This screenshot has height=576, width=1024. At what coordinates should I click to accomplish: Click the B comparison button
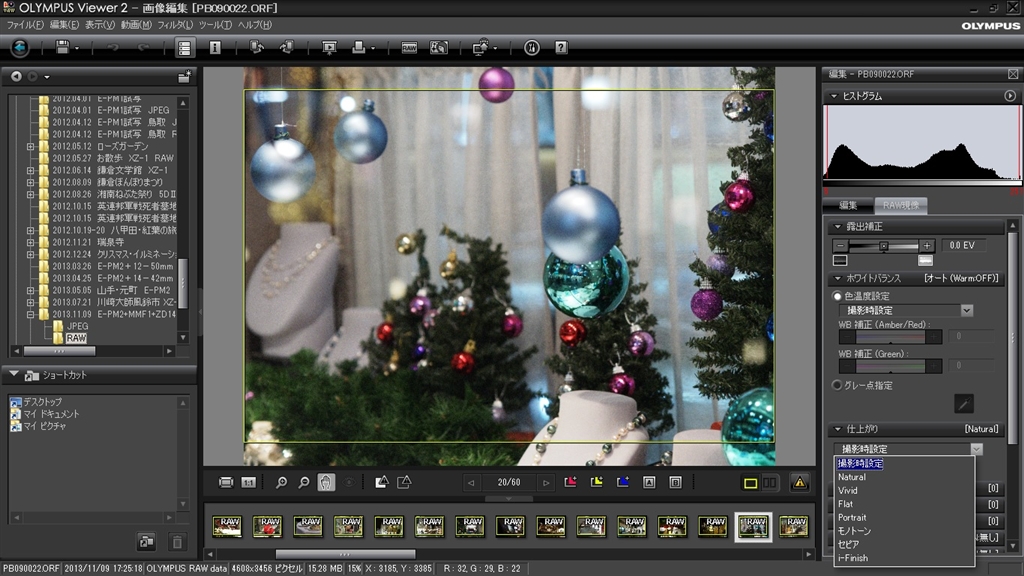(x=675, y=482)
